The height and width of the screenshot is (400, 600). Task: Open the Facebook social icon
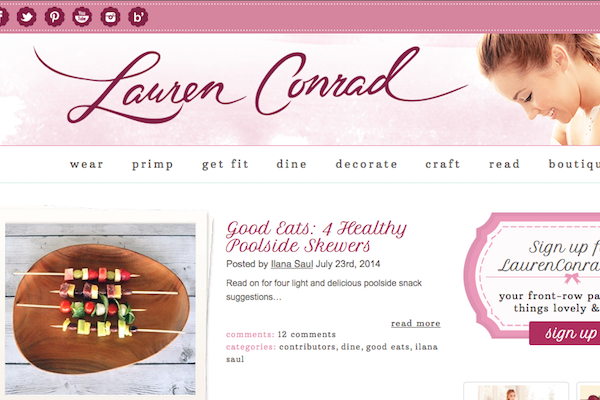pos(3,17)
